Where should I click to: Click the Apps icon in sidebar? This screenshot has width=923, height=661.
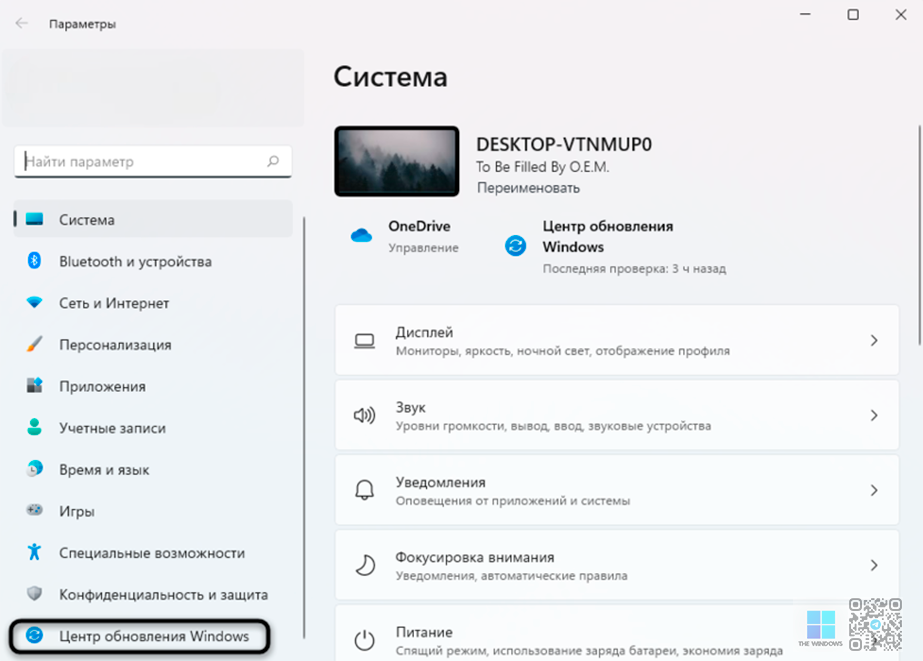34,386
